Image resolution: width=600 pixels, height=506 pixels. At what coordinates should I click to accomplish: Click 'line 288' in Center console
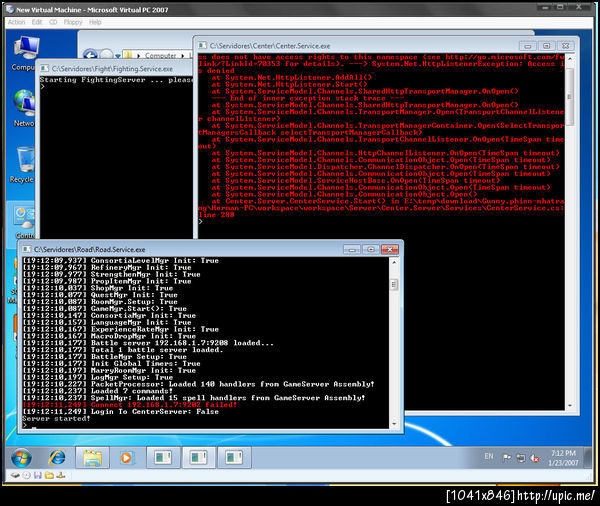tap(216, 215)
